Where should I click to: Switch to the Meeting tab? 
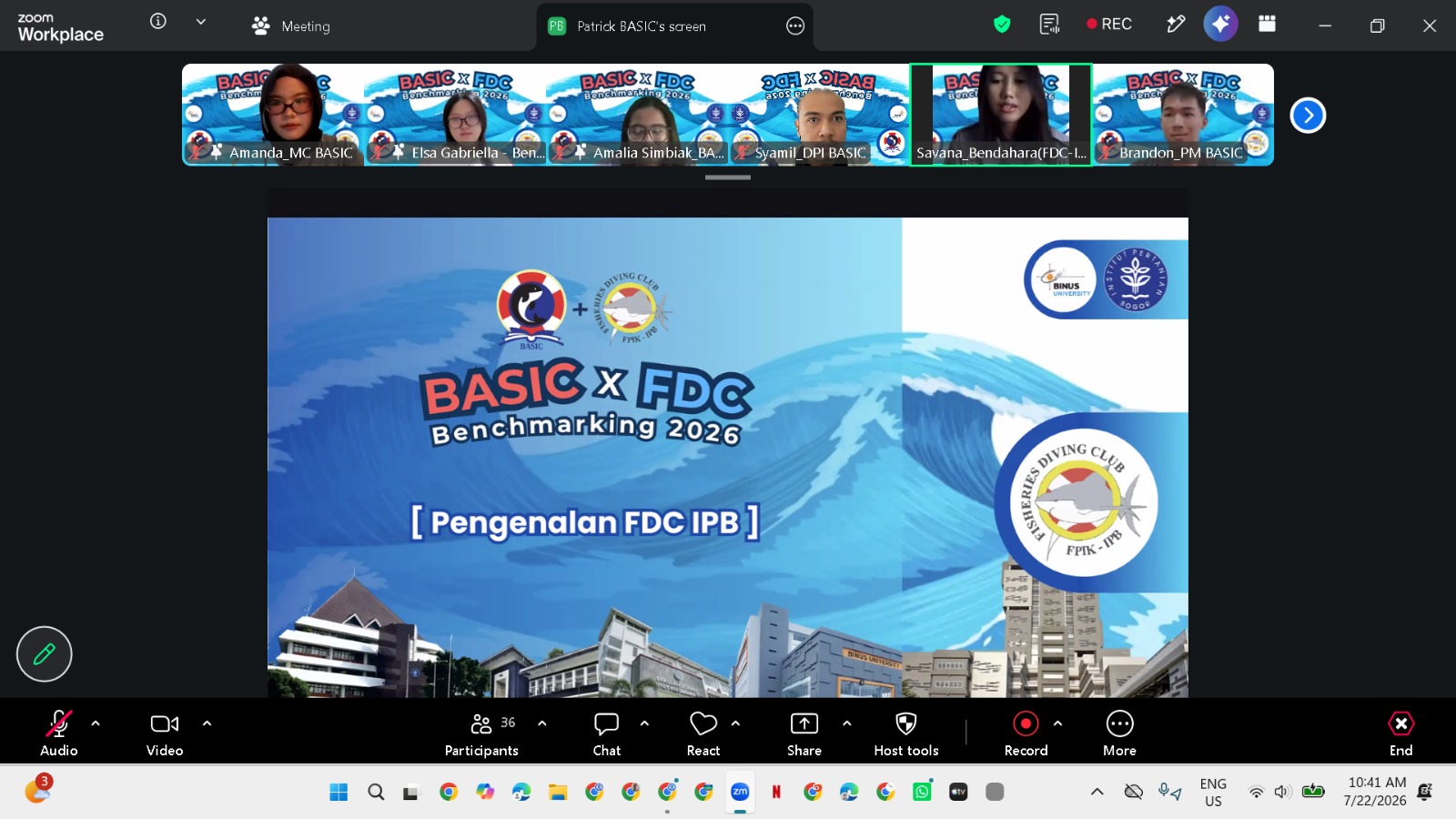point(291,26)
